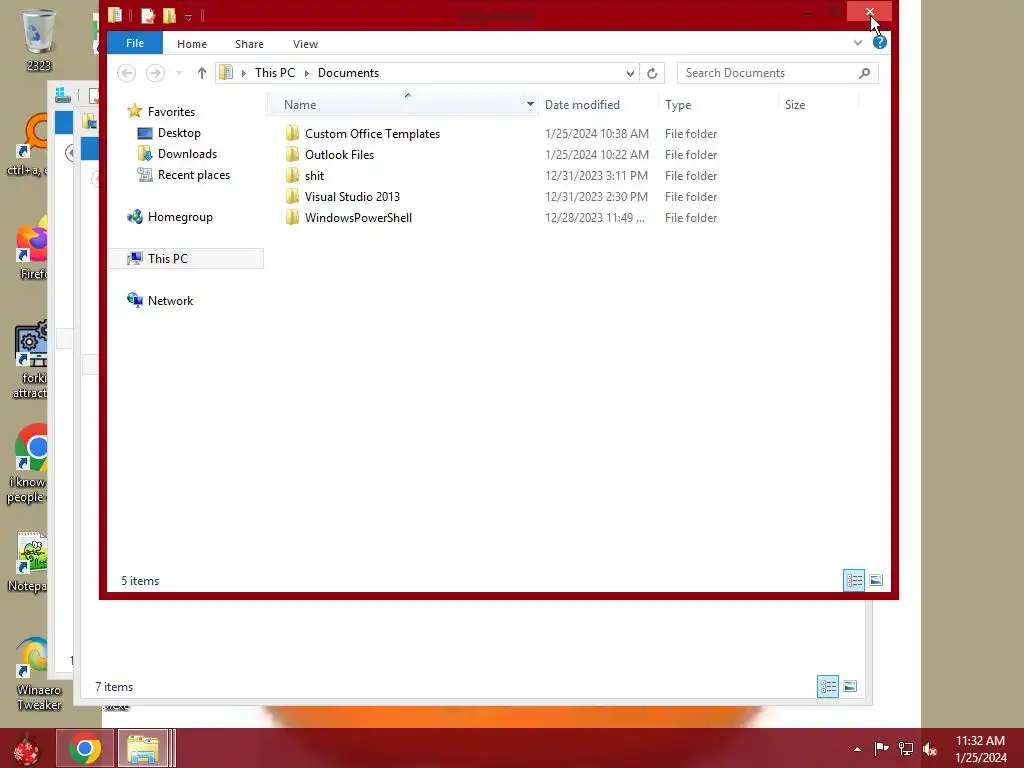1024x768 pixels.
Task: Click the Custom Office Templates folder icon
Action: point(292,133)
